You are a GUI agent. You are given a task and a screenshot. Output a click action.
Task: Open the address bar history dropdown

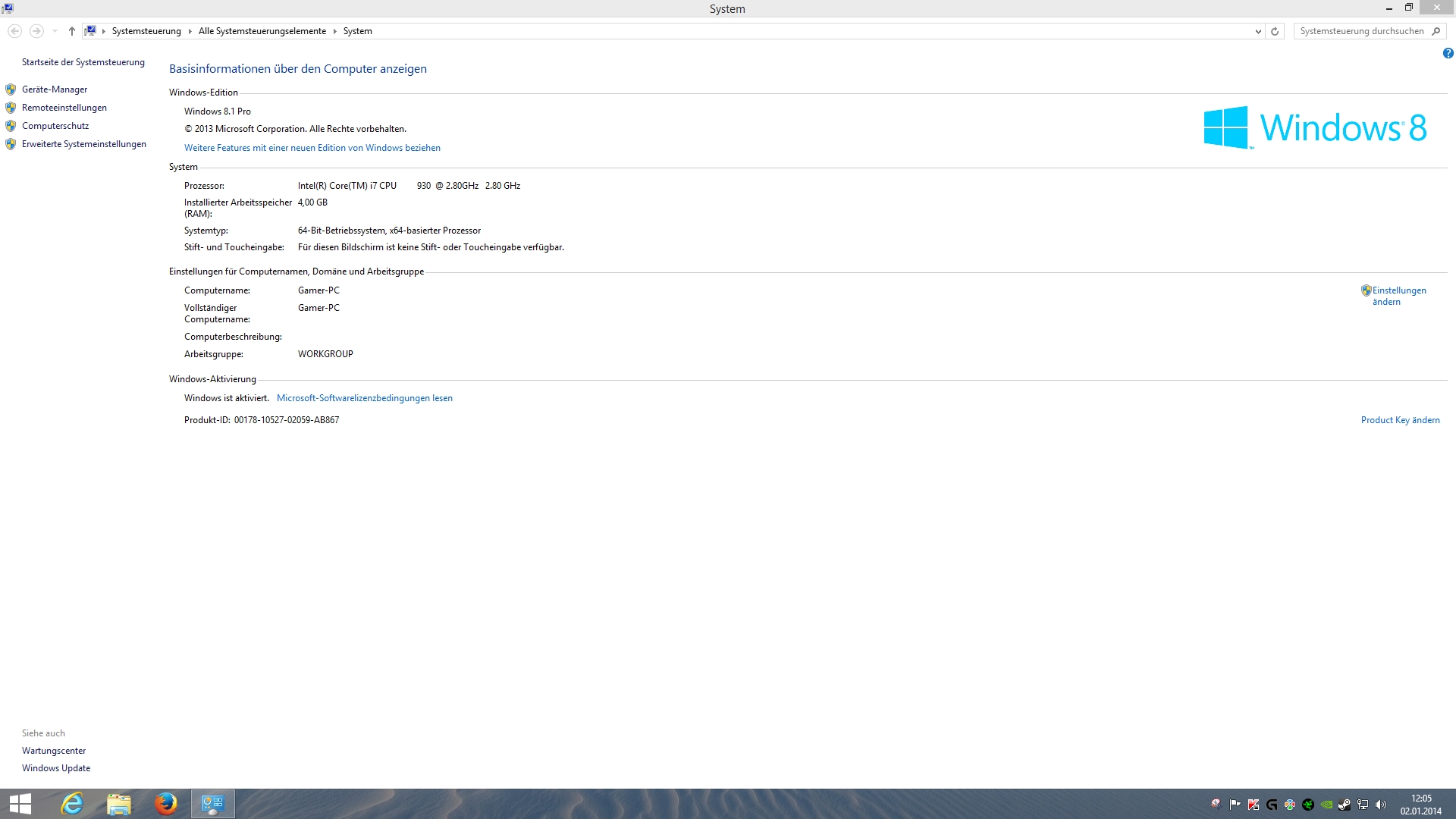tap(1258, 31)
